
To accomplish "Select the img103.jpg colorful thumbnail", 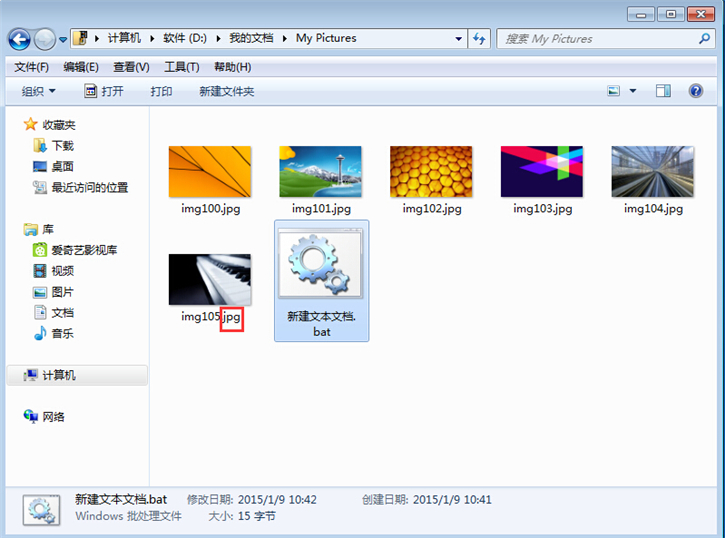I will click(542, 172).
